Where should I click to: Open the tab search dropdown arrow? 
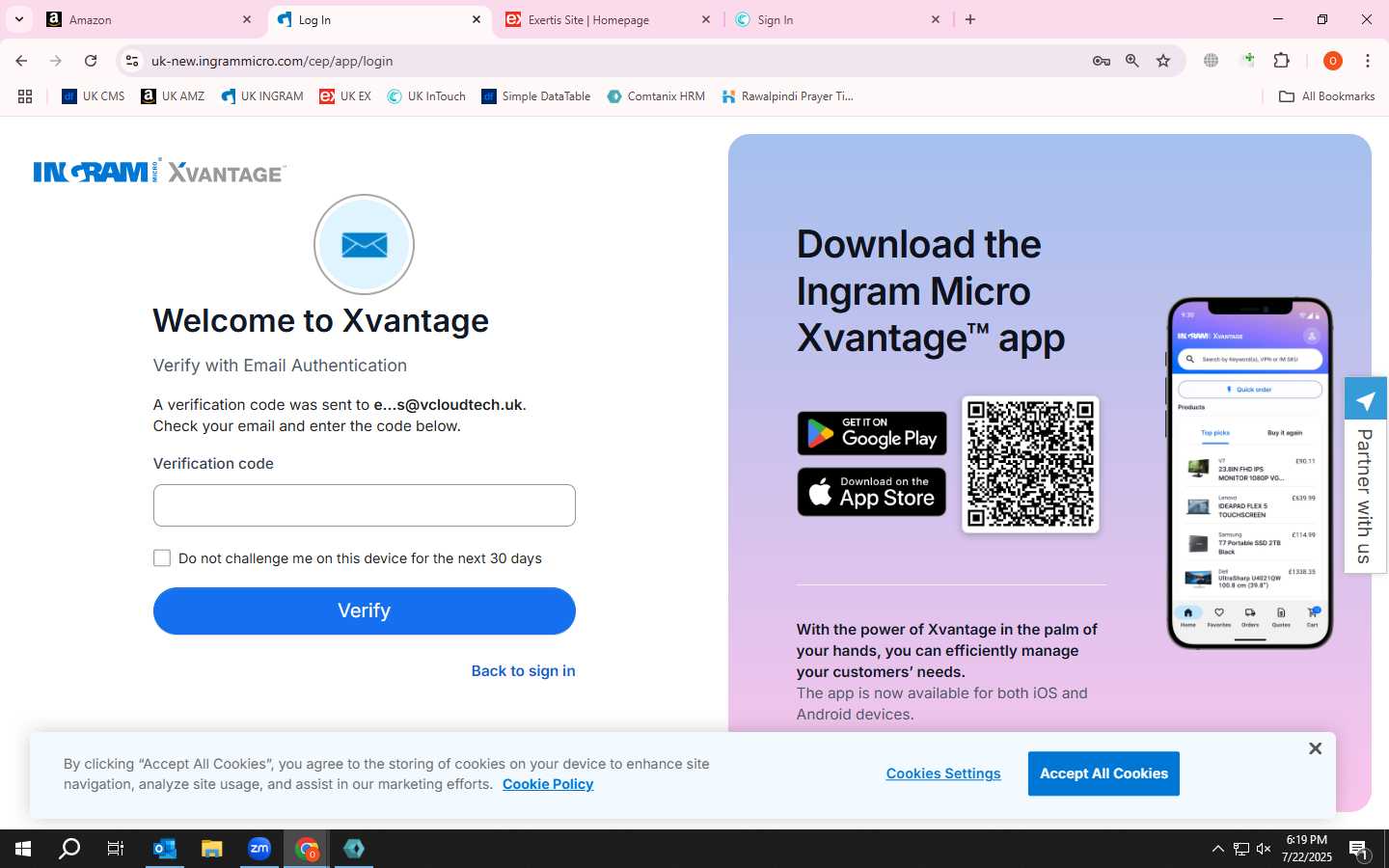click(x=18, y=19)
